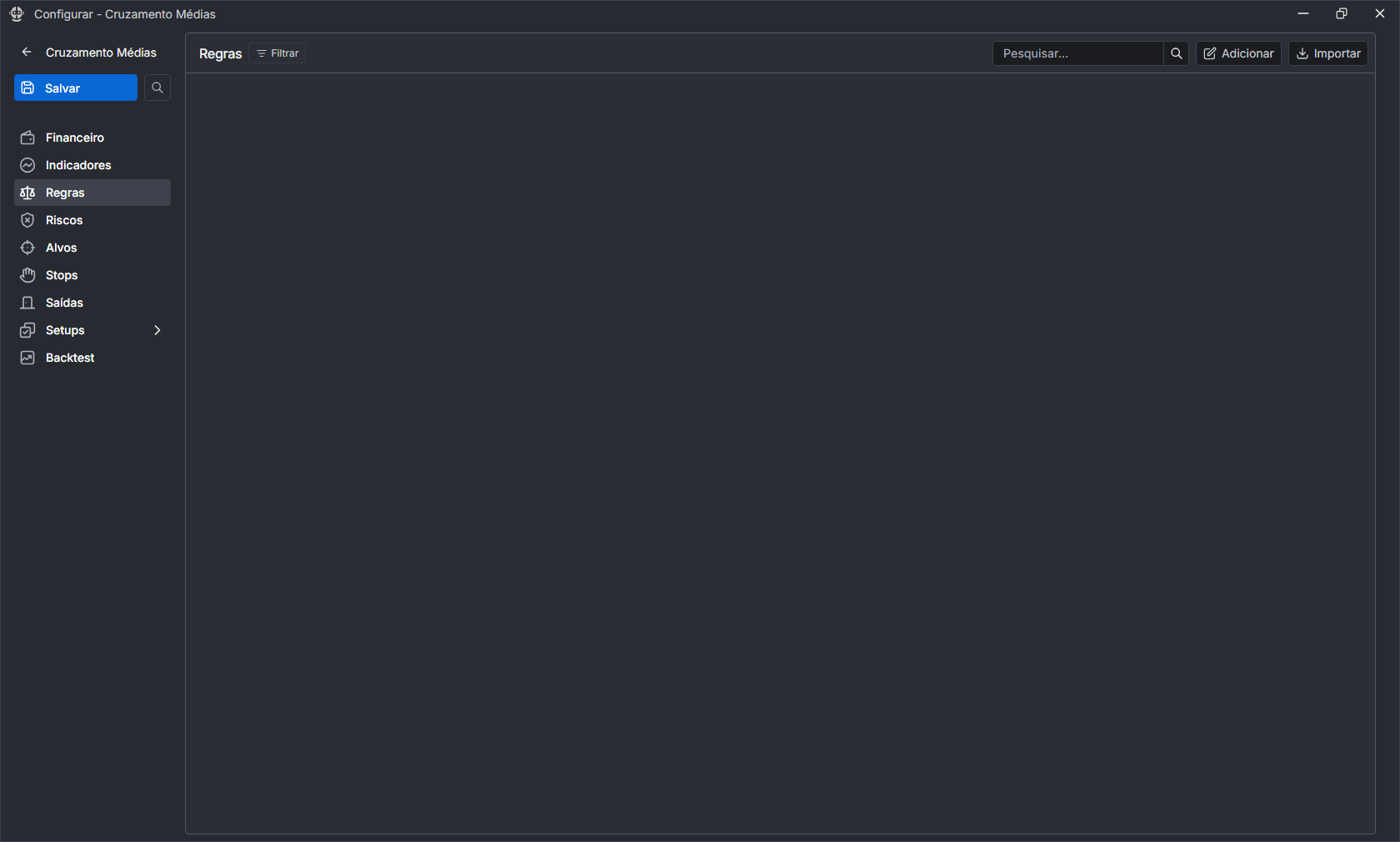Click the Backtest chart icon

27,358
